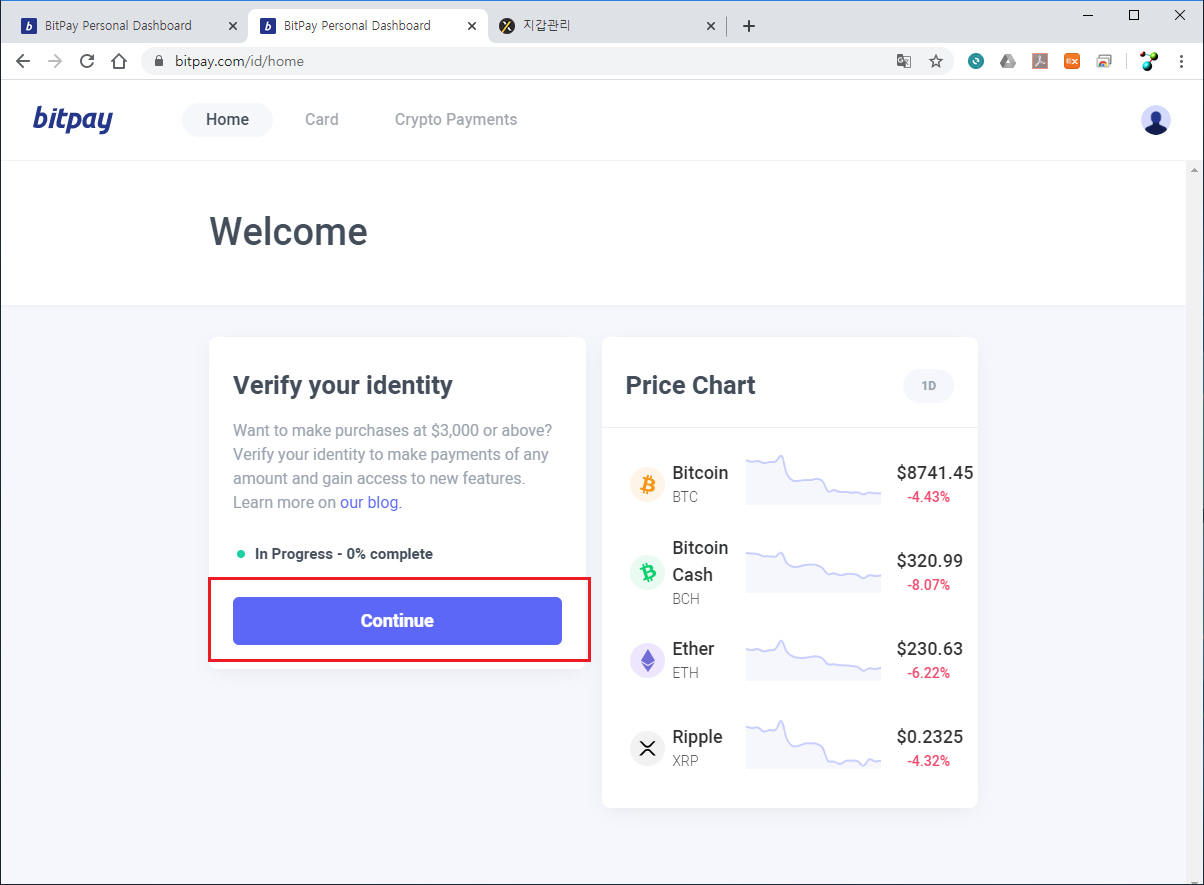Screen dimensions: 1204x885
Task: Click the -6.22% change value
Action: (928, 673)
